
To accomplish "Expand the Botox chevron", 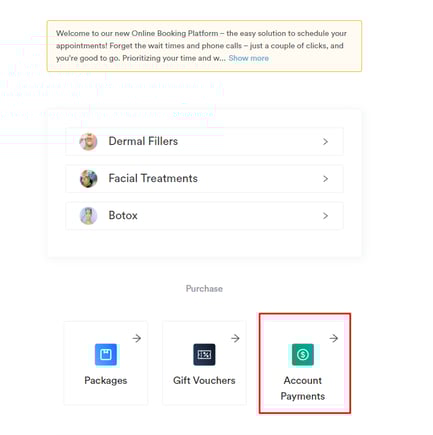I will coord(325,216).
